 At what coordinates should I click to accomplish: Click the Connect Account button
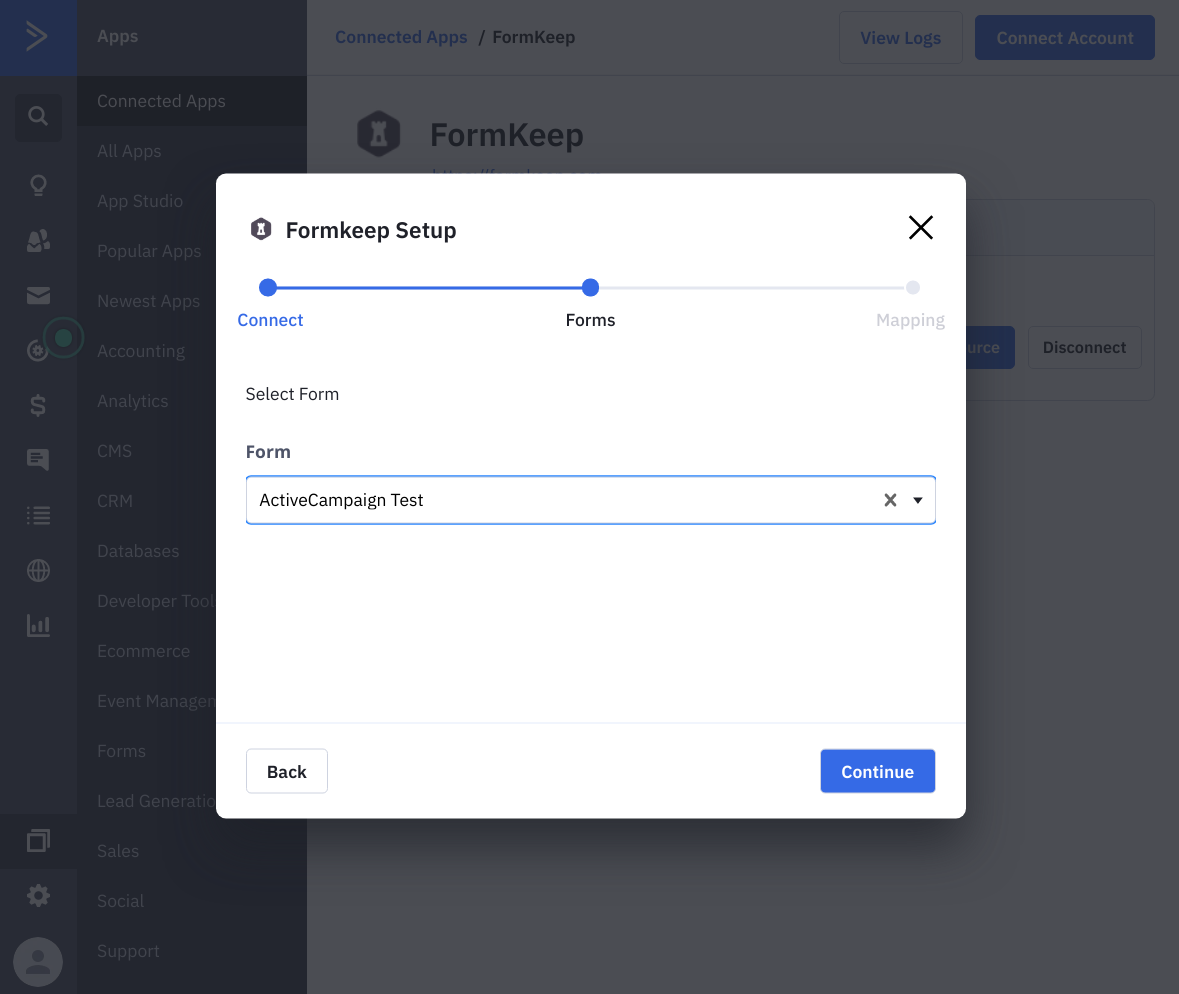click(x=1065, y=38)
